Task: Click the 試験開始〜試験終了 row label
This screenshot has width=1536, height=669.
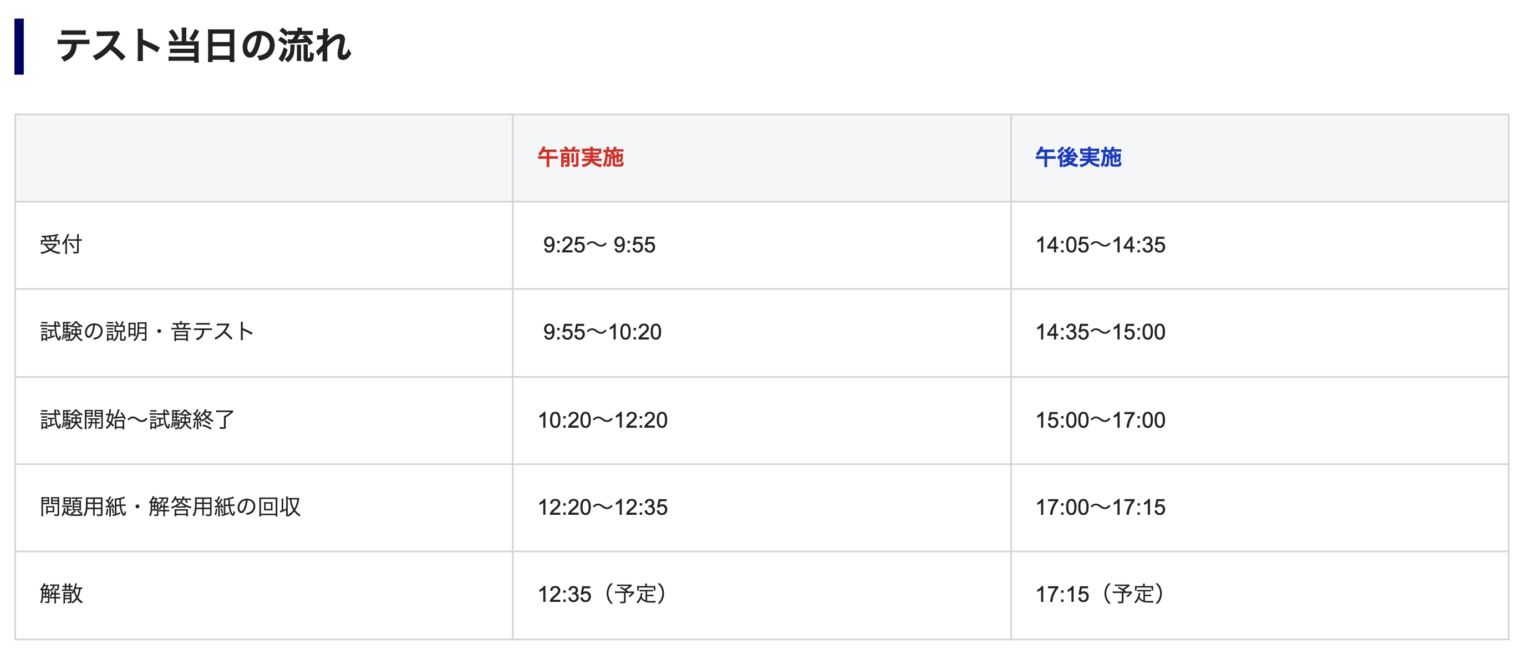Action: point(137,420)
